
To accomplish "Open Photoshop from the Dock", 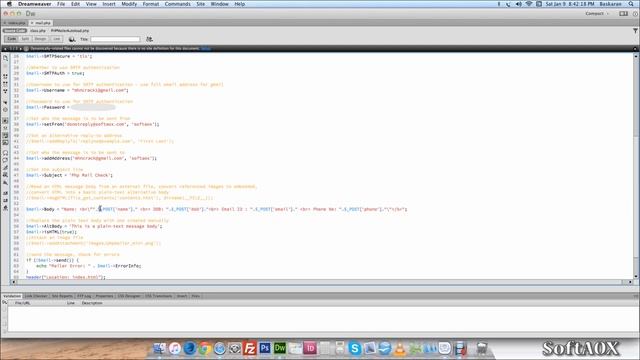I will click(x=265, y=348).
